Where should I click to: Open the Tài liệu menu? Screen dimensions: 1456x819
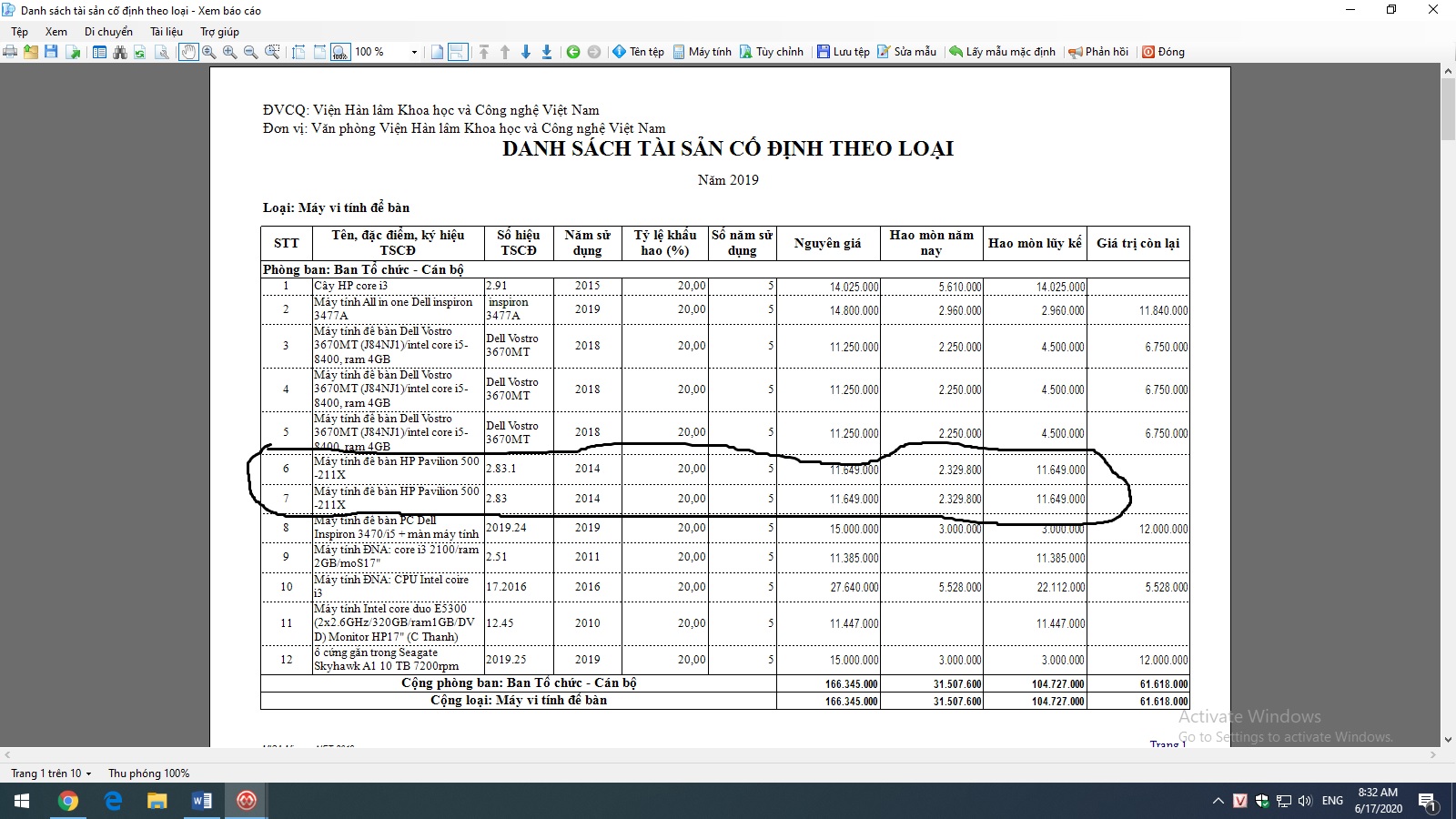[x=167, y=32]
